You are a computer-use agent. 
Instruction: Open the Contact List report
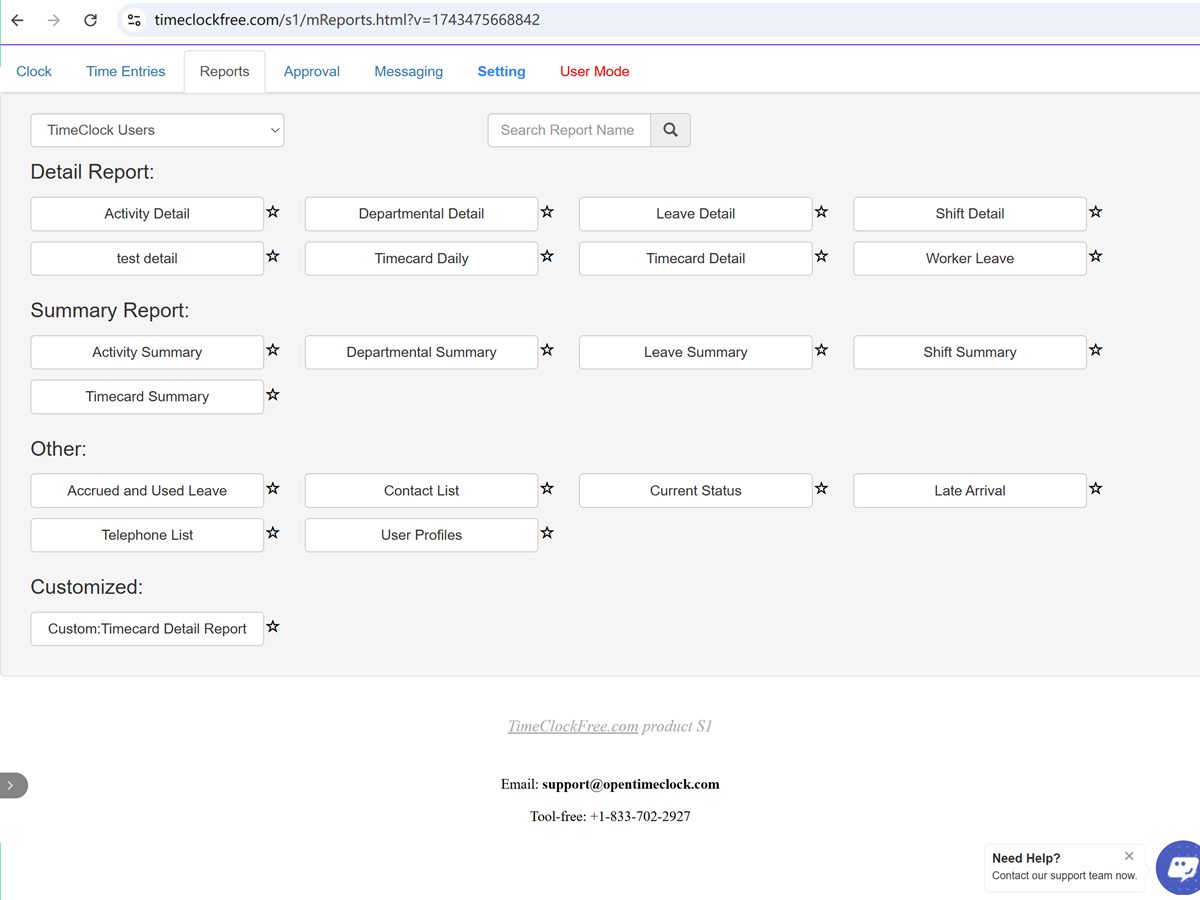[x=421, y=491]
